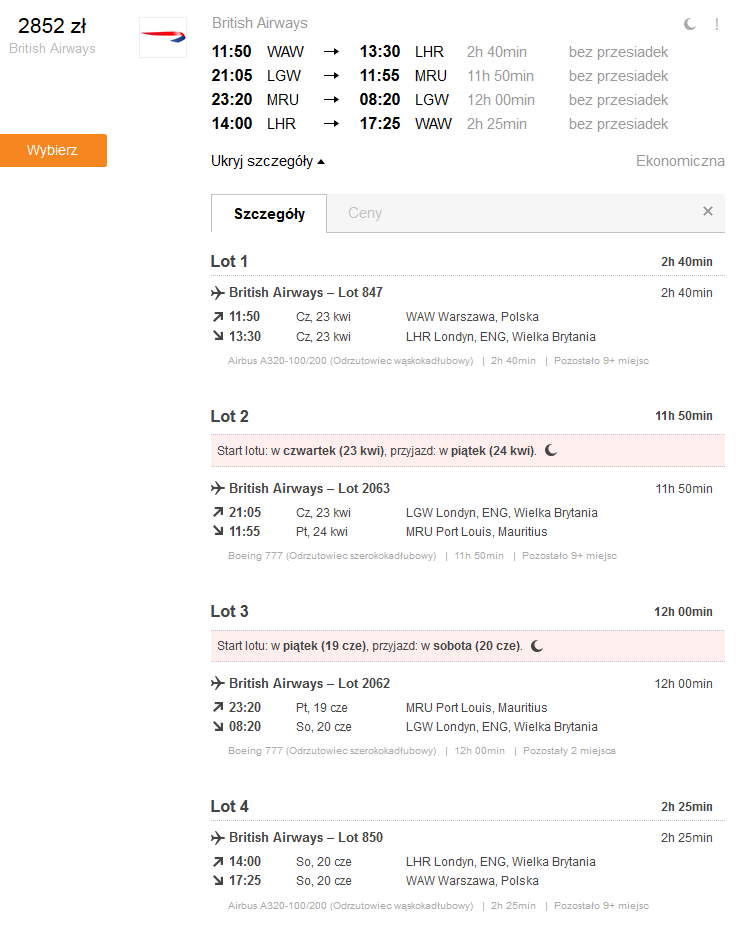Screen dimensions: 742x934
Task: Click the airplane icon beside Lot 2062
Action: (217, 683)
